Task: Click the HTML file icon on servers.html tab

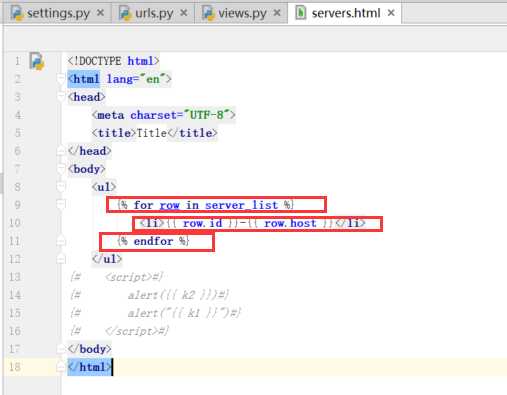Action: click(301, 13)
